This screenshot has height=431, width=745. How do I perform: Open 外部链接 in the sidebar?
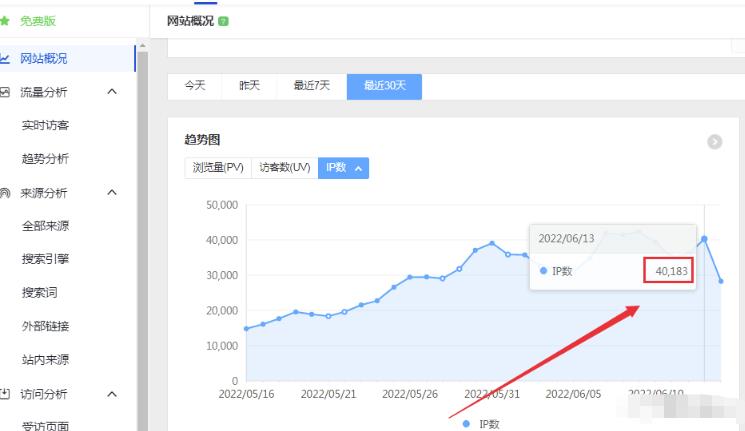tap(45, 326)
